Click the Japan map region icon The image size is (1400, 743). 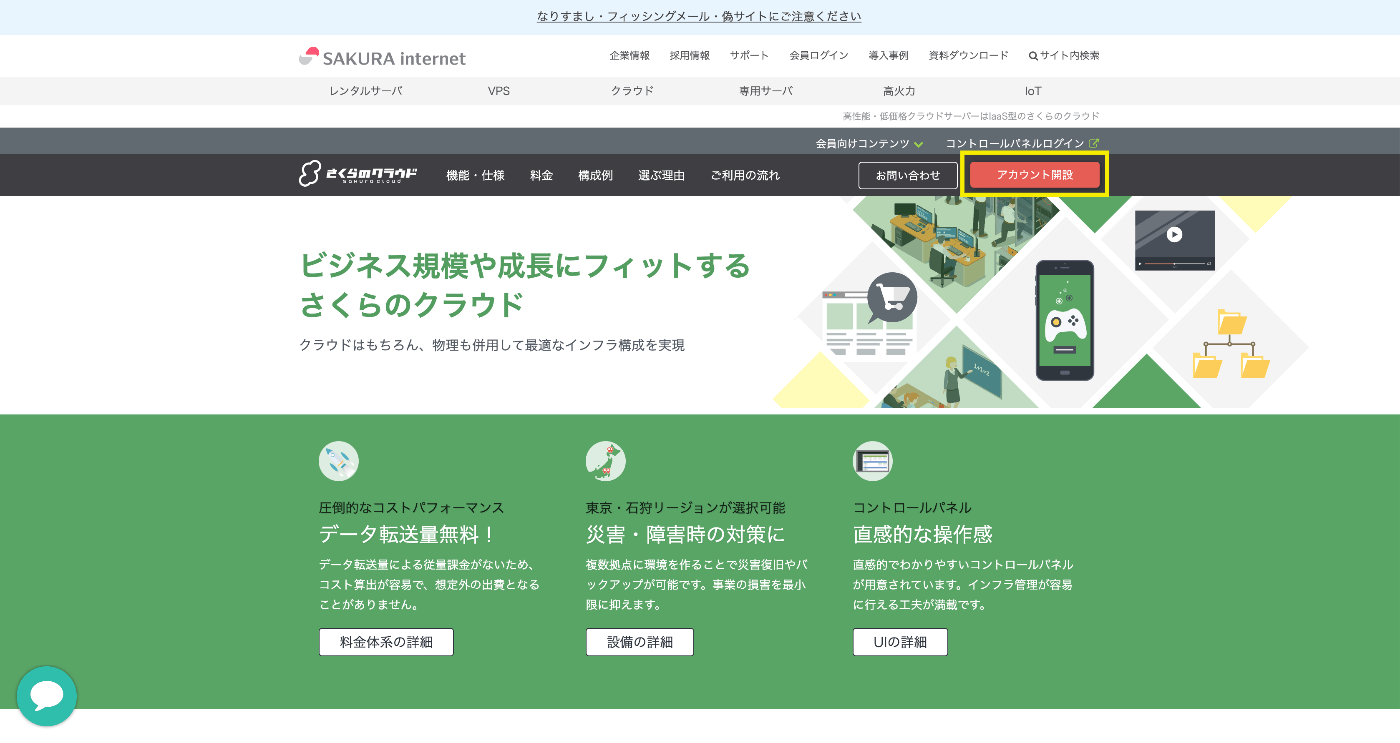click(606, 461)
